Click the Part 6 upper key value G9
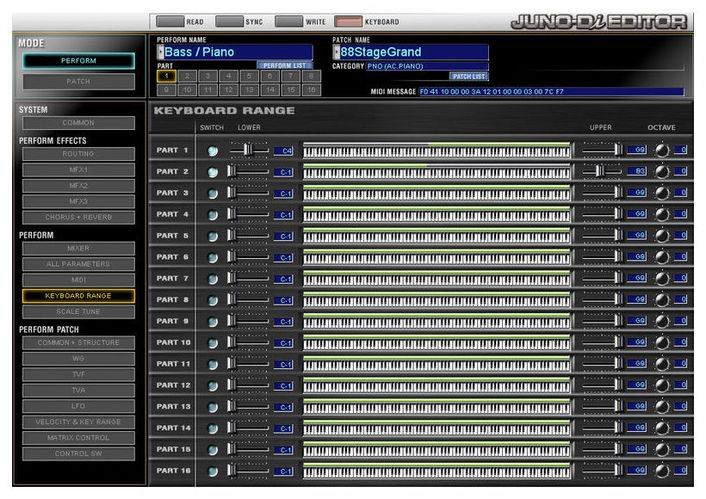Screen dimensions: 706x499 637,257
